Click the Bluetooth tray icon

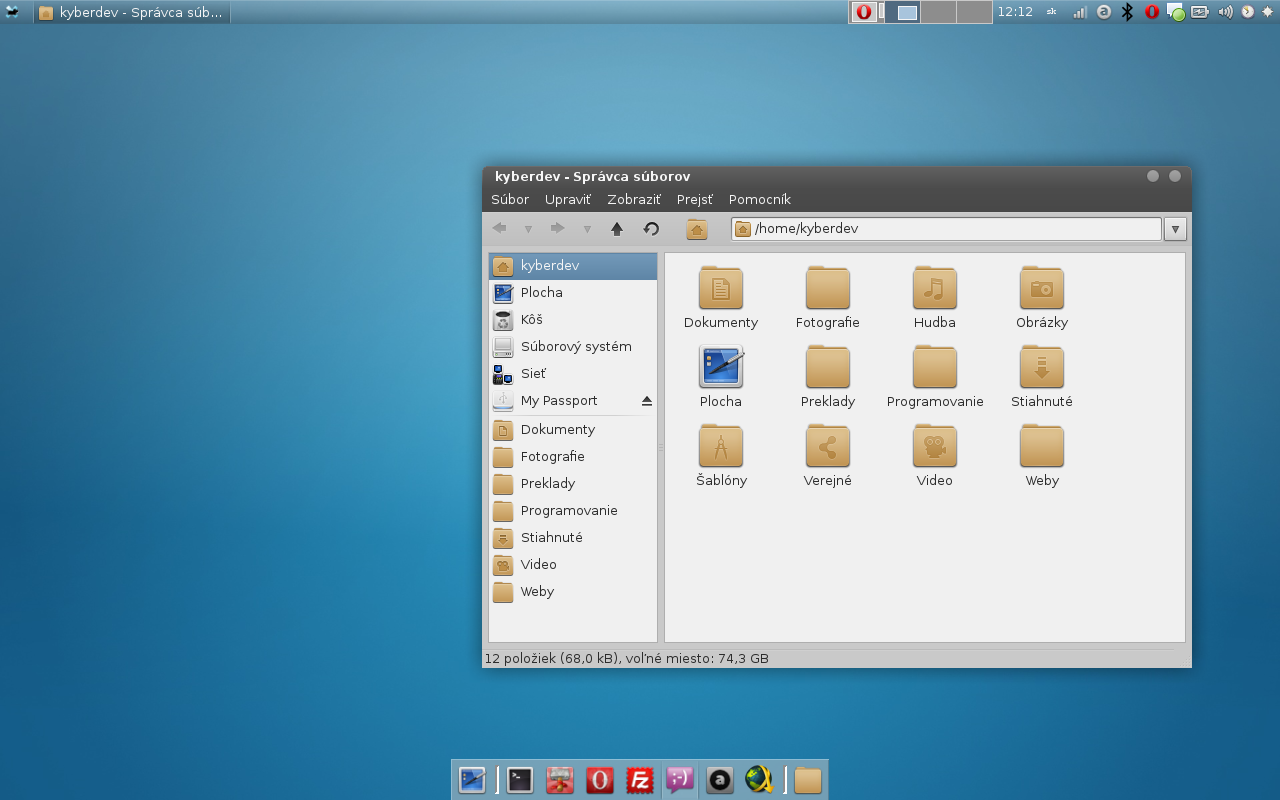1128,12
